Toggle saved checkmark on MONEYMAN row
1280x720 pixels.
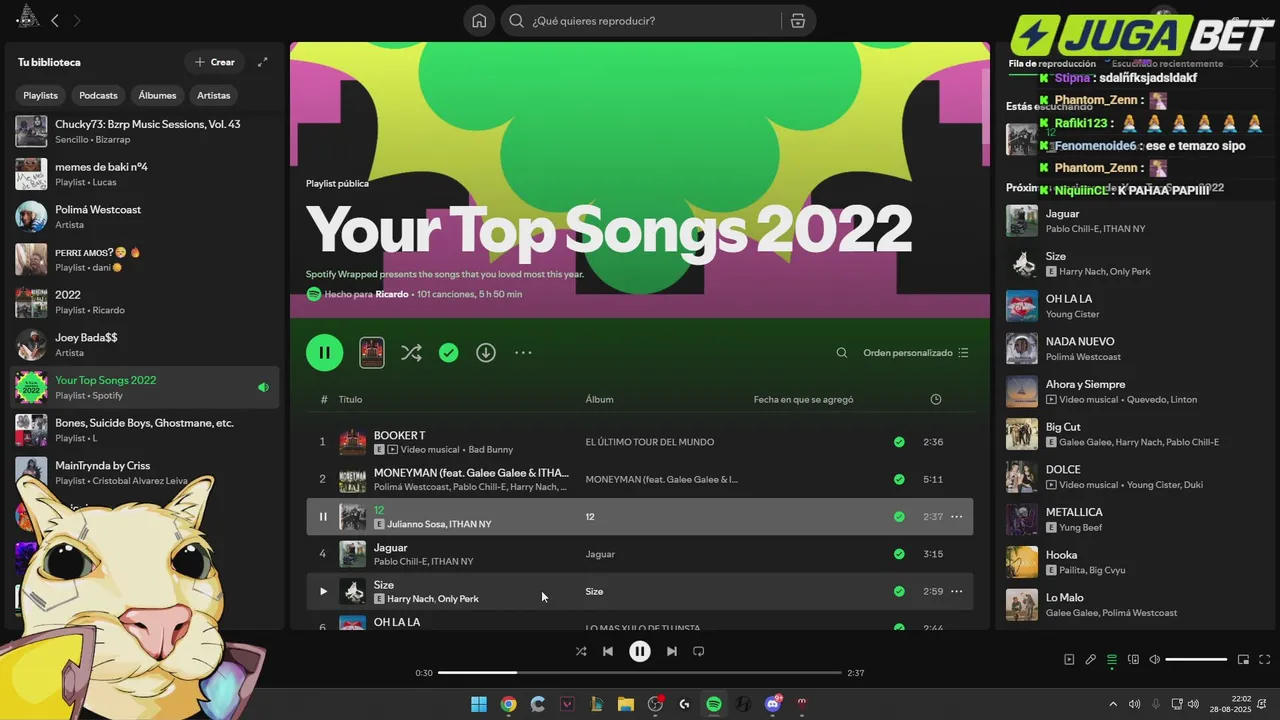[899, 479]
